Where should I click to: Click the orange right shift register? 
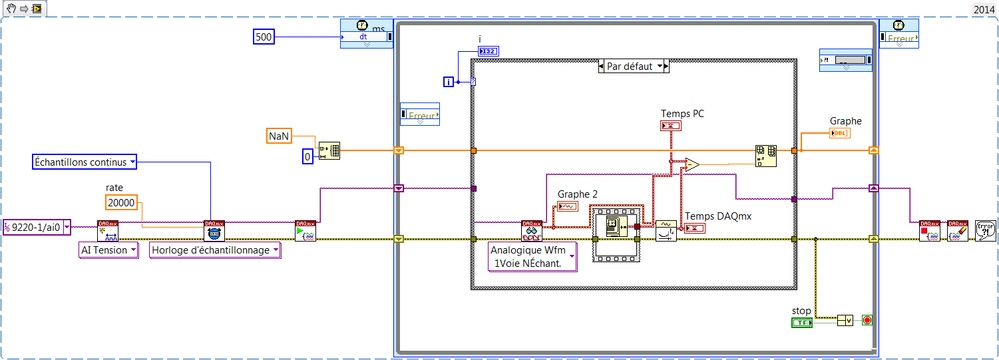[873, 150]
